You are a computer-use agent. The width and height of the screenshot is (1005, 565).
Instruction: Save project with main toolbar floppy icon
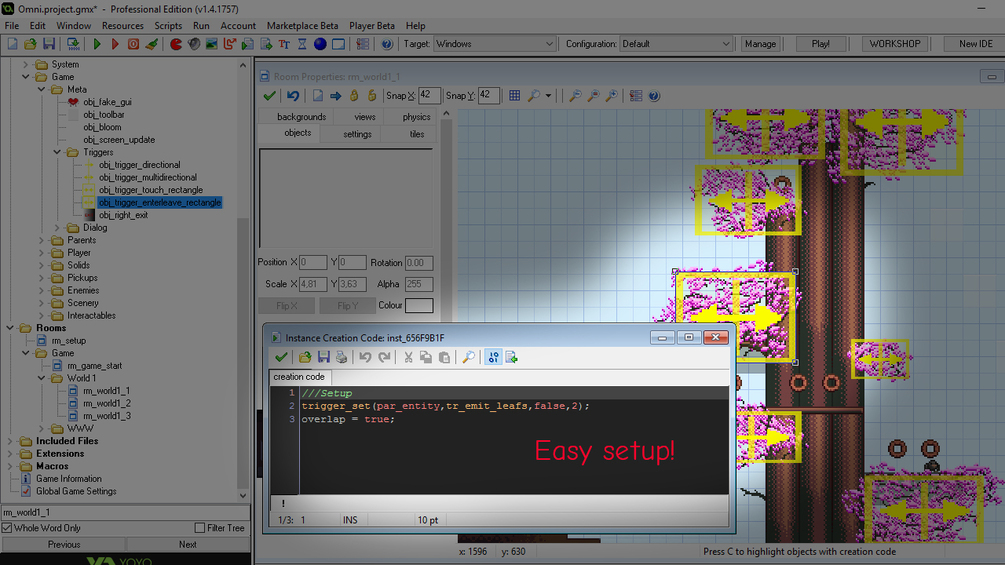(x=49, y=44)
